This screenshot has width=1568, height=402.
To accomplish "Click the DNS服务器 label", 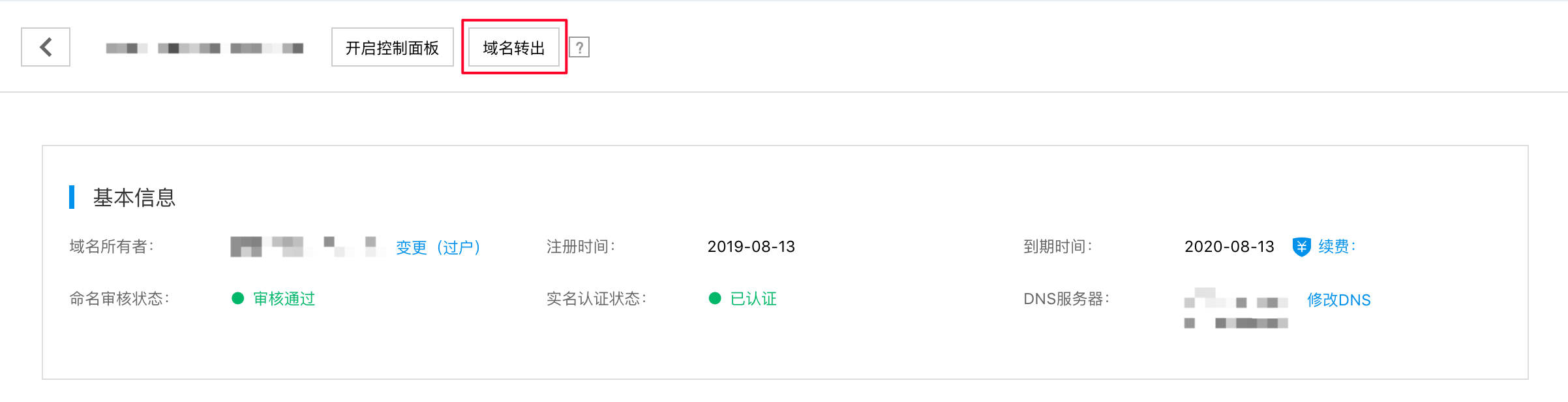I will (x=1066, y=299).
